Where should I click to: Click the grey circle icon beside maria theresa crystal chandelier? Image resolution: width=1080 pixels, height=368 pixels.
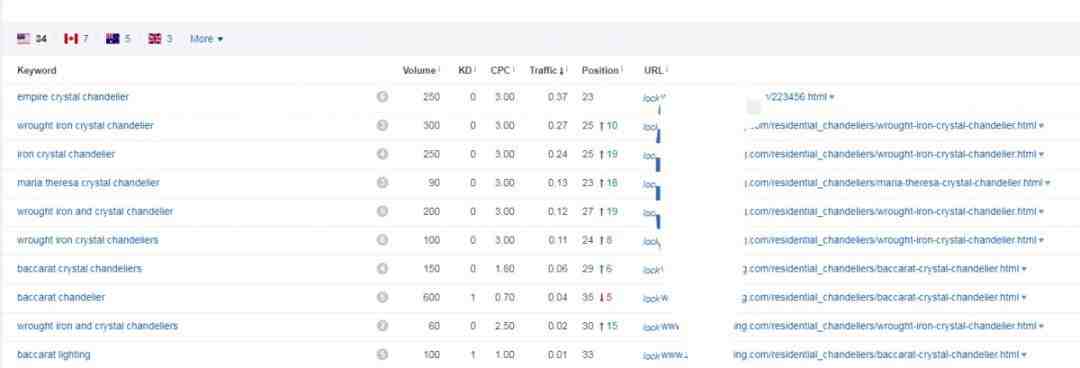click(x=382, y=183)
